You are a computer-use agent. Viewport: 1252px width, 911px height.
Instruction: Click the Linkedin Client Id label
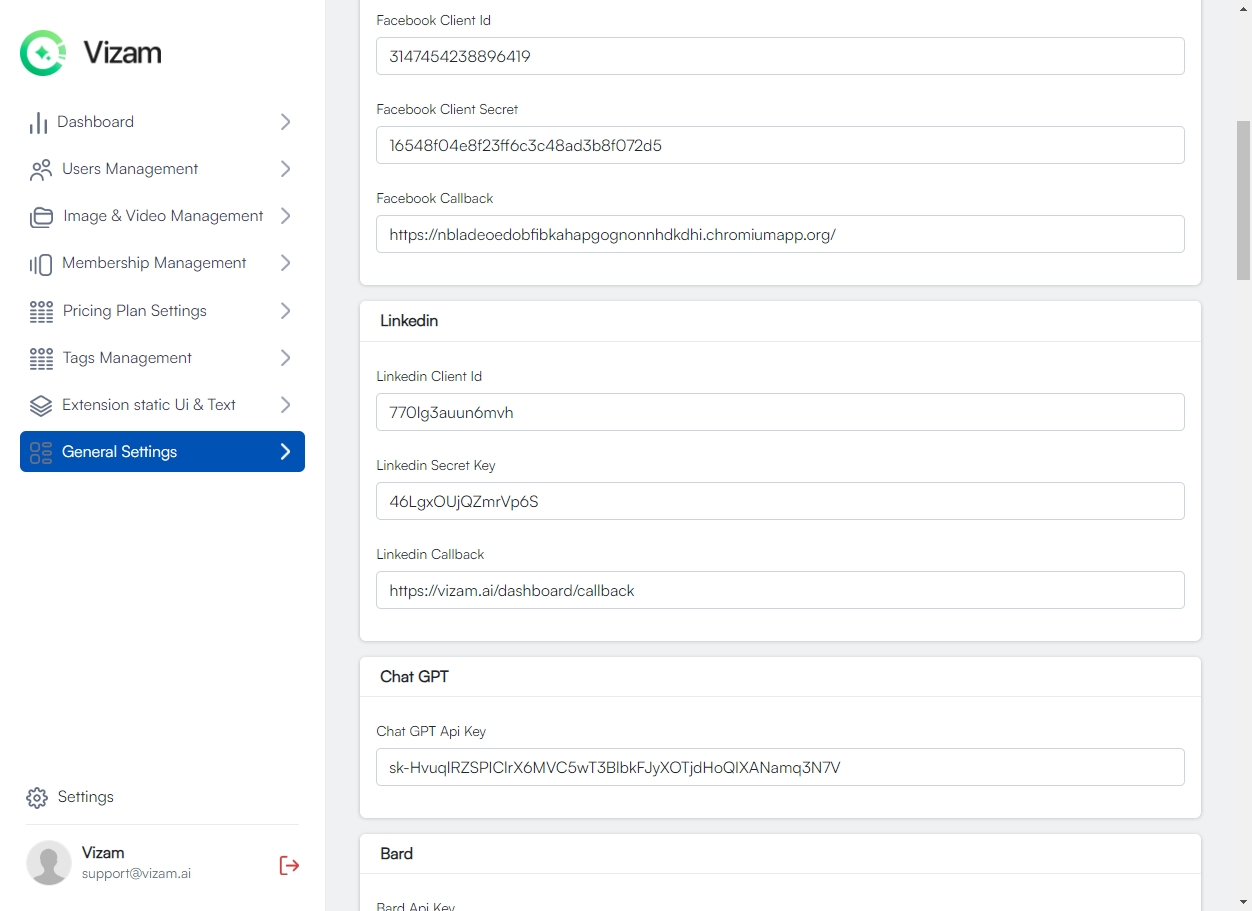429,376
